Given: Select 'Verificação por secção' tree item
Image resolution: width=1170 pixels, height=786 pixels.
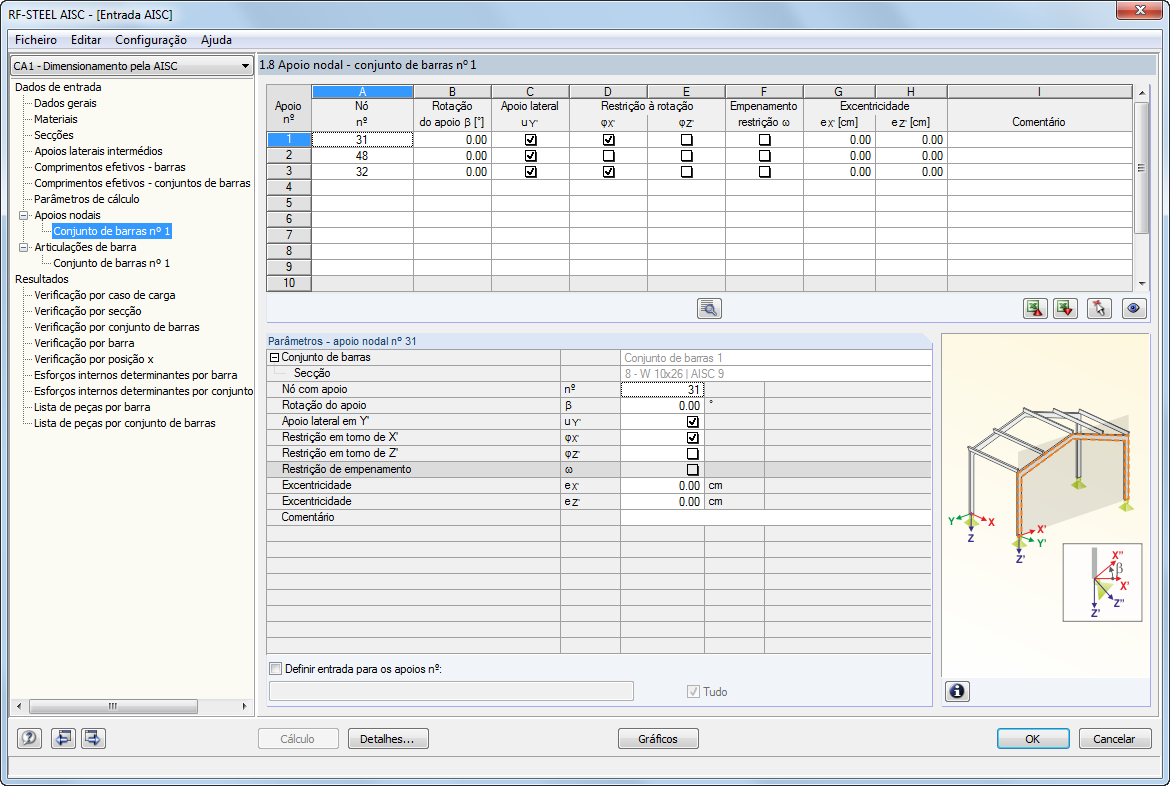Looking at the screenshot, I should tap(87, 311).
